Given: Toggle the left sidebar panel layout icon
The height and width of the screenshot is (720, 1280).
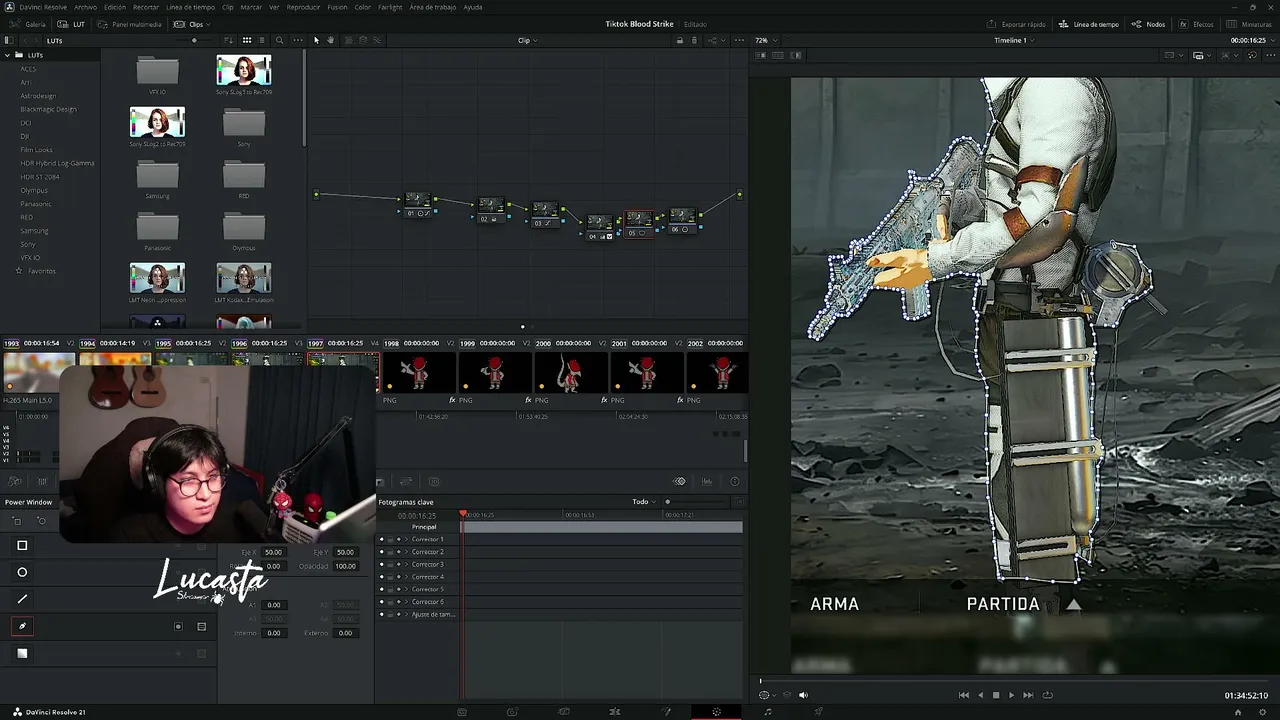Looking at the screenshot, I should pyautogui.click(x=8, y=40).
